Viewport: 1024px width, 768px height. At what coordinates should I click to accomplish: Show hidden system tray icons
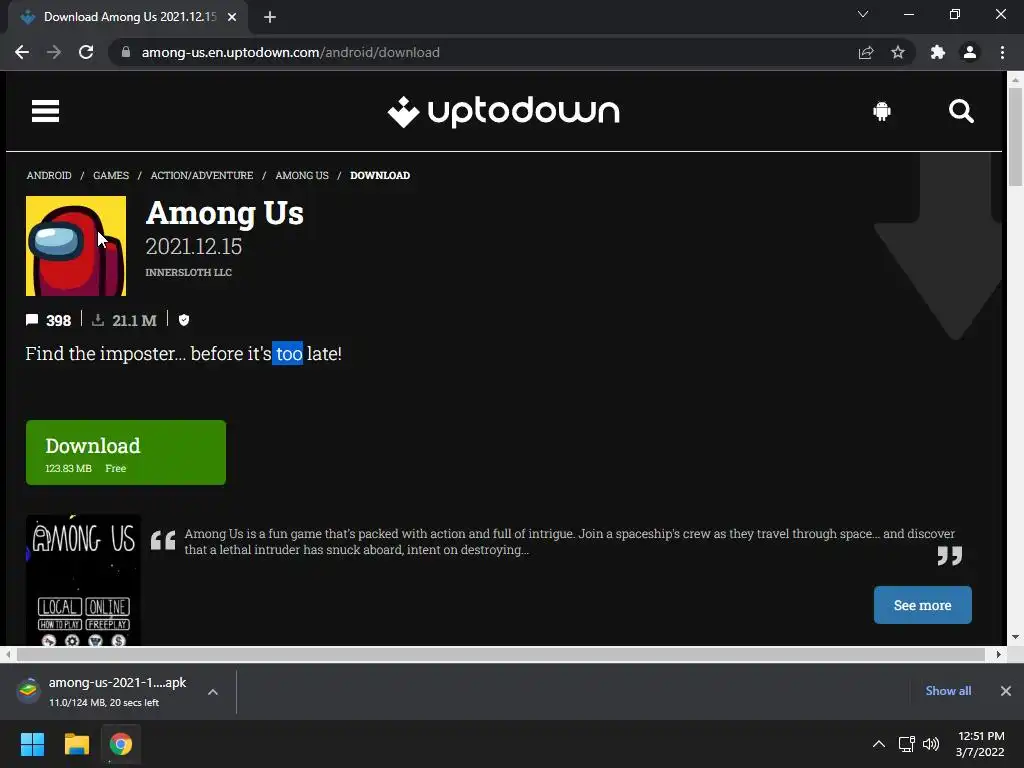coord(879,744)
